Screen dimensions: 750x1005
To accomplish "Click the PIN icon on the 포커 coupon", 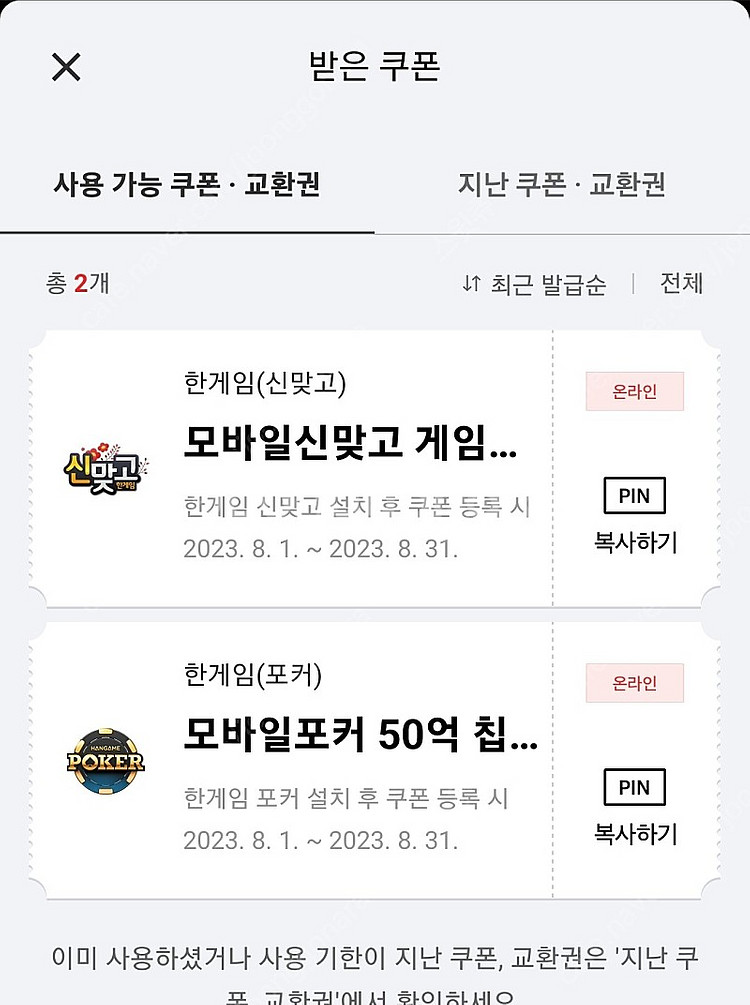I will [x=634, y=787].
